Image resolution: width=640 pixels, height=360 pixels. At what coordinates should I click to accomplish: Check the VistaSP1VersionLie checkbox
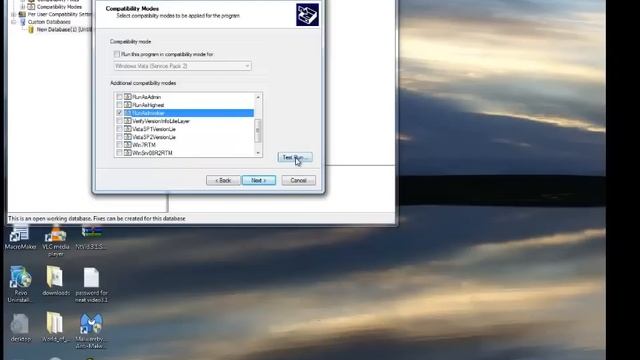119,129
